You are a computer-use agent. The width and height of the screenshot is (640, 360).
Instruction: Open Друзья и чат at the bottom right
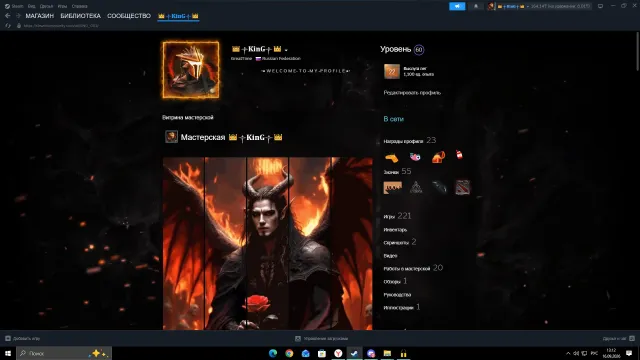click(x=618, y=338)
